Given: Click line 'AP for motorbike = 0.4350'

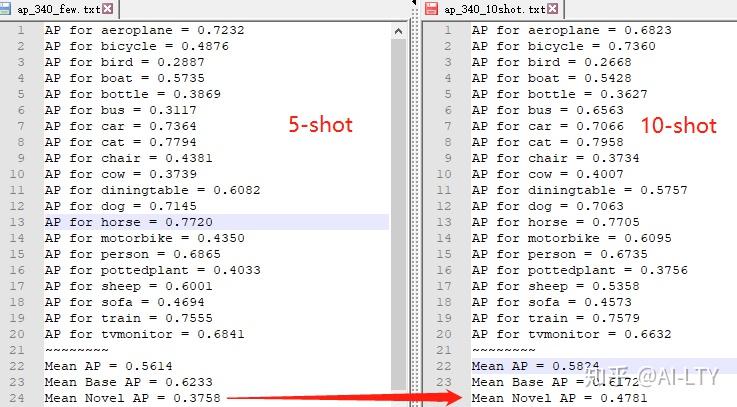Looking at the screenshot, I should click(x=145, y=238).
